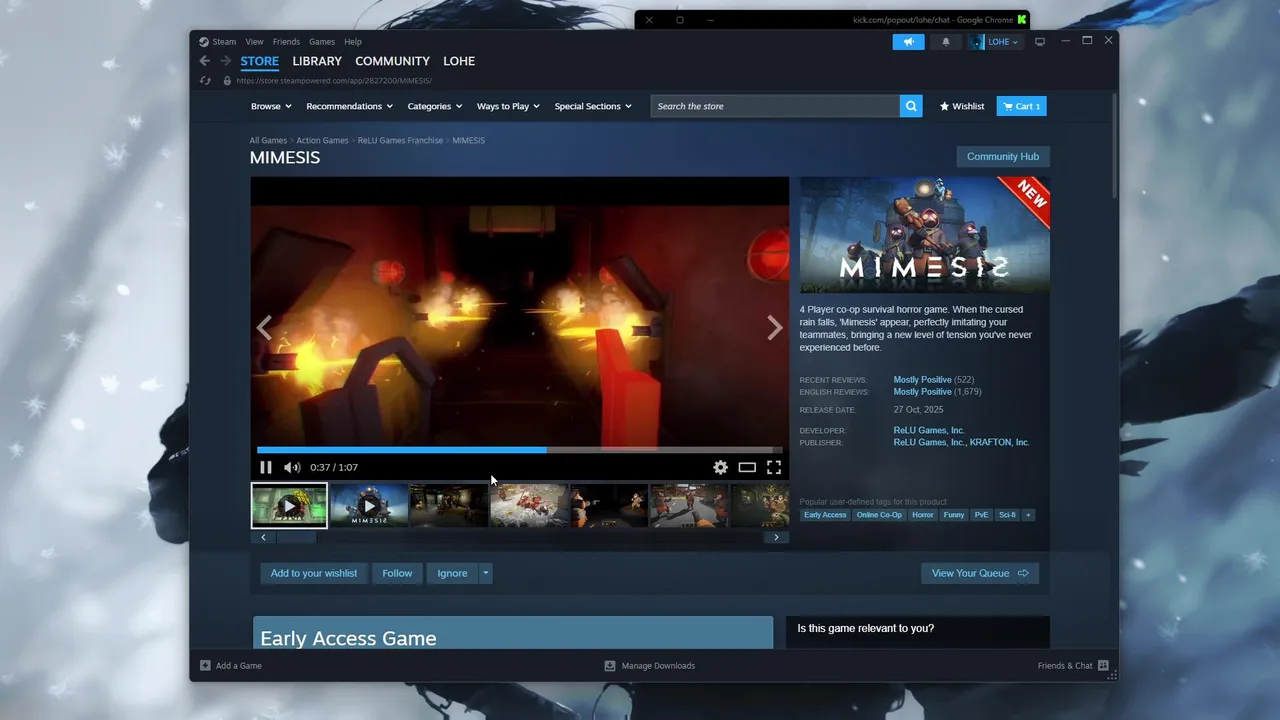Open Manage Downloads

pos(650,665)
